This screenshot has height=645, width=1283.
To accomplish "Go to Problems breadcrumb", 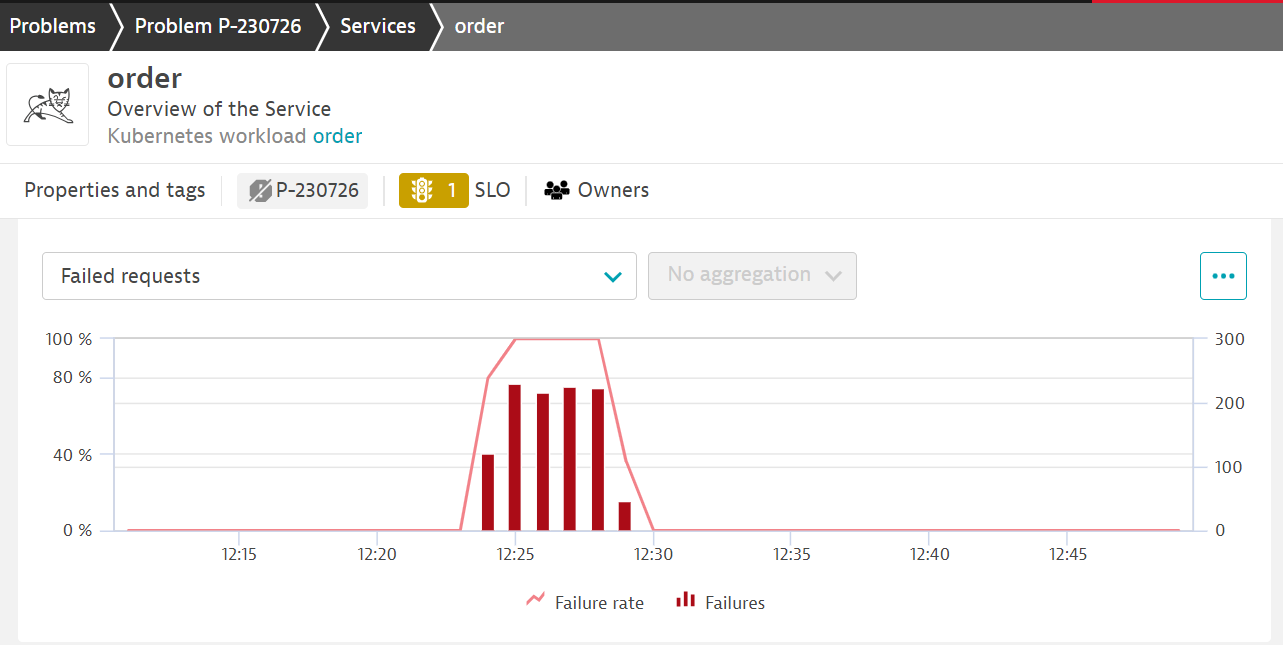I will click(52, 26).
